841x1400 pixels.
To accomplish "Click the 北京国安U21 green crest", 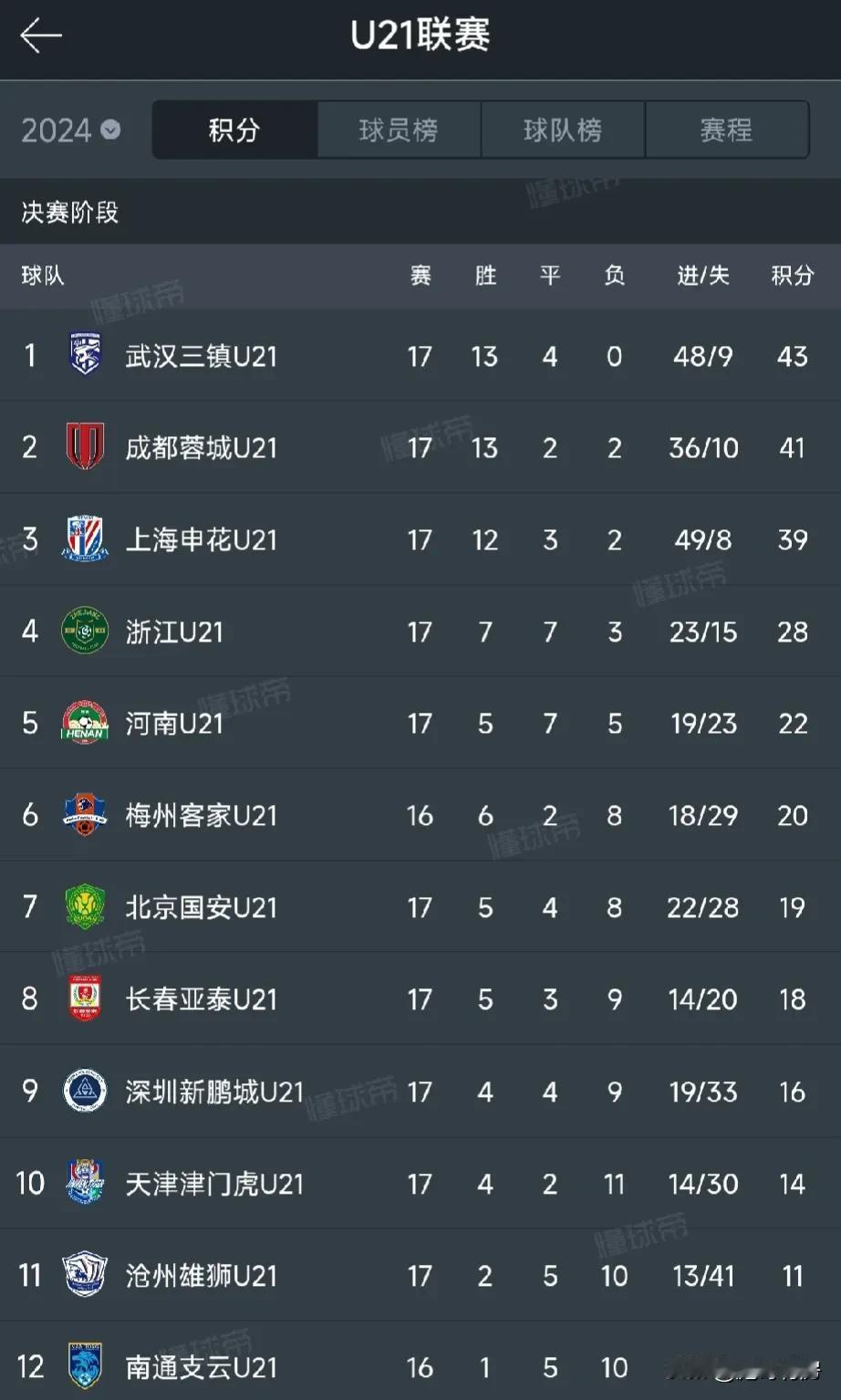I will pyautogui.click(x=86, y=907).
